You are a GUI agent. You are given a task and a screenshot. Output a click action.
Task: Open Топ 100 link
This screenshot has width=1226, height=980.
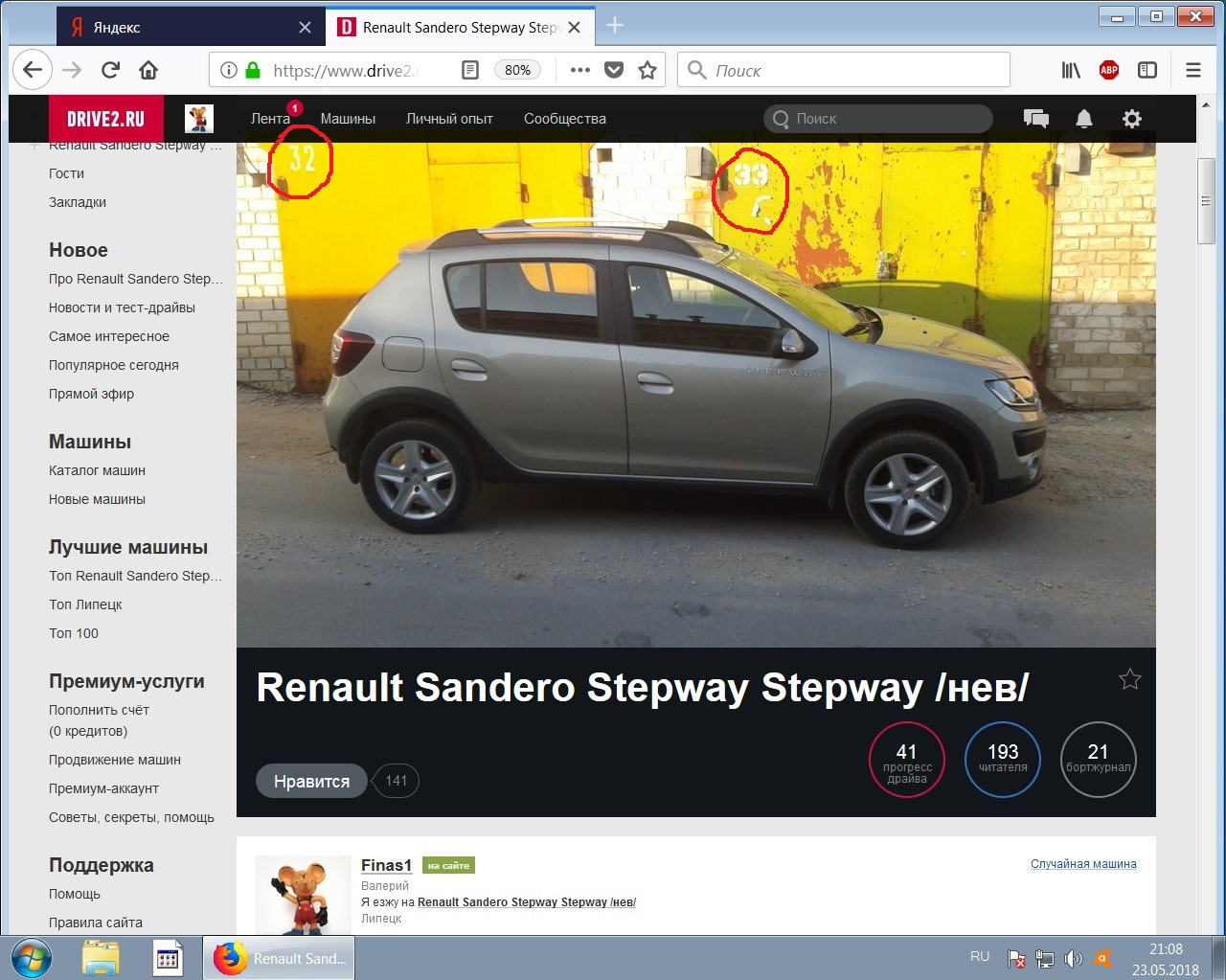coord(74,633)
